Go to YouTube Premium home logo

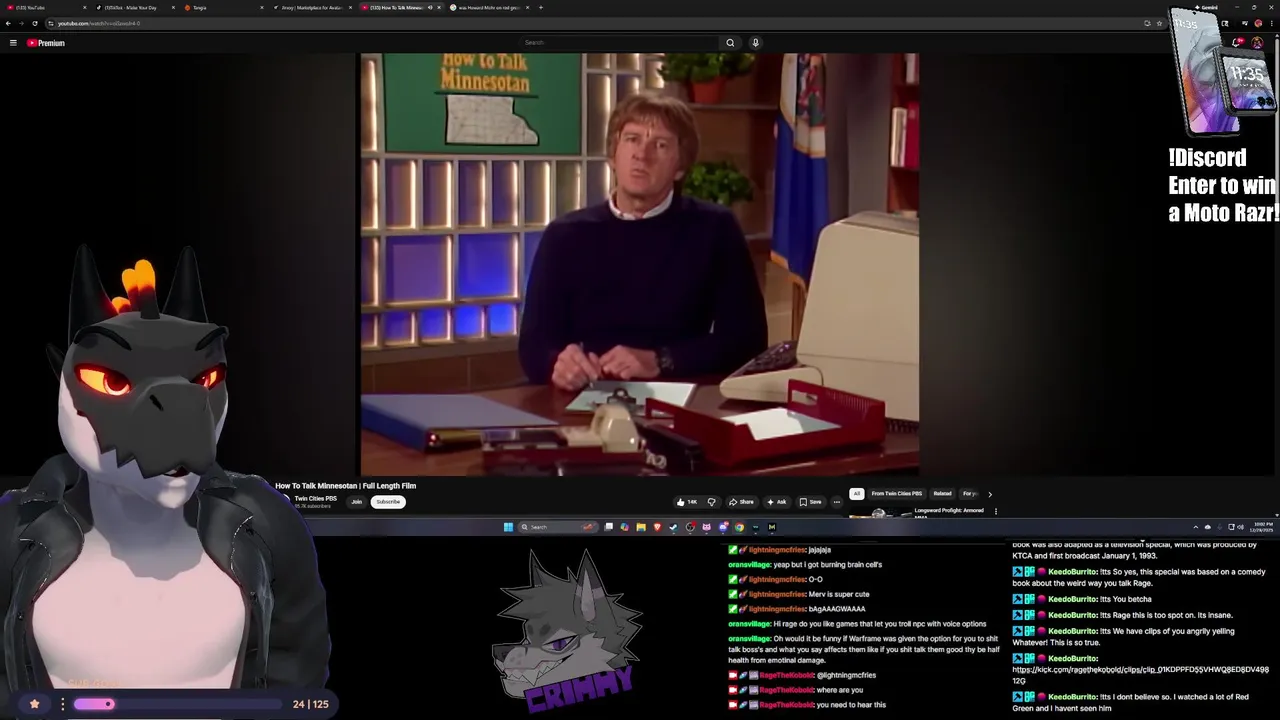(46, 43)
